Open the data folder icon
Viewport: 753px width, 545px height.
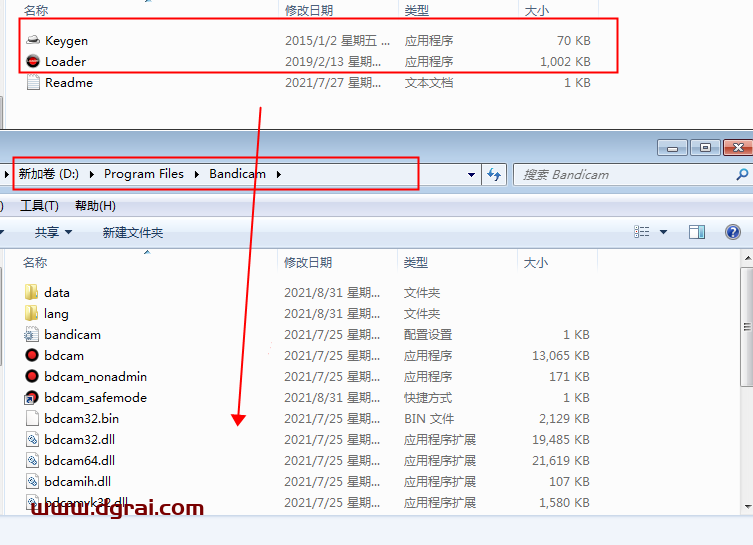[x=31, y=292]
